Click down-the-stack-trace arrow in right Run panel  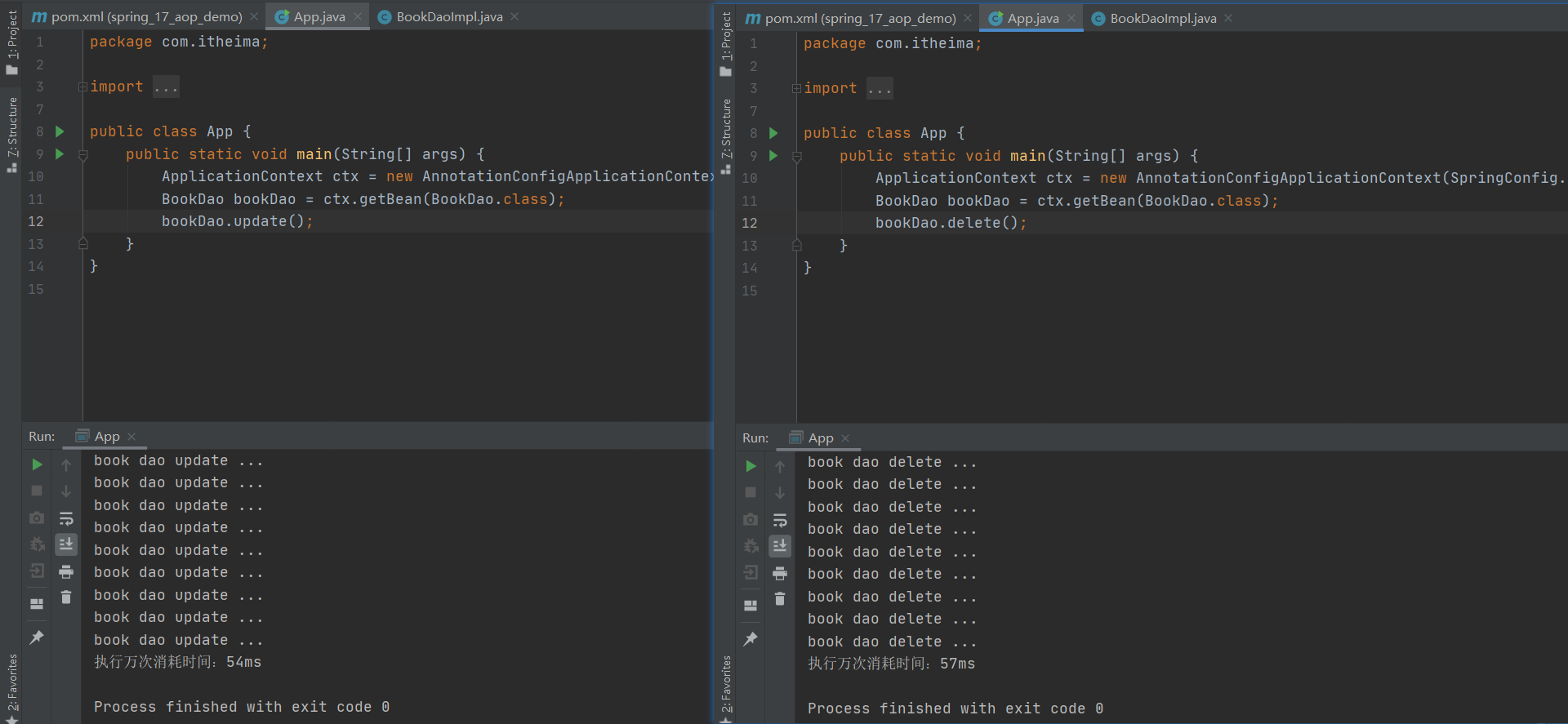coord(780,492)
